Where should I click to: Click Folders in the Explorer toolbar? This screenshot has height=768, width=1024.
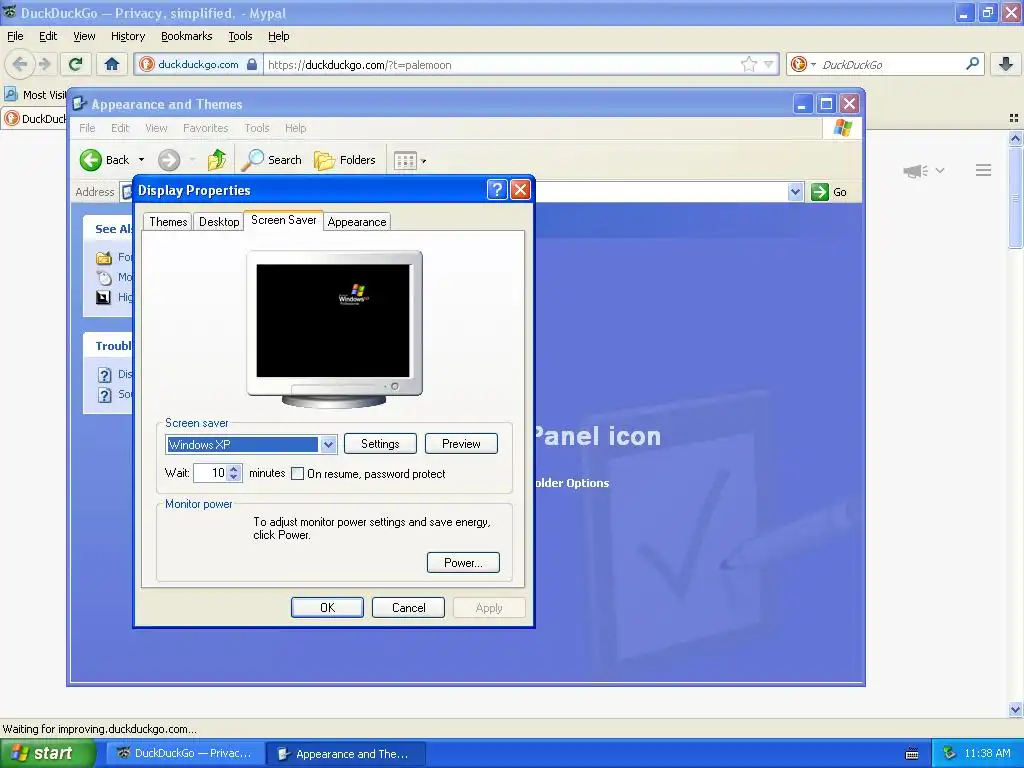click(345, 160)
